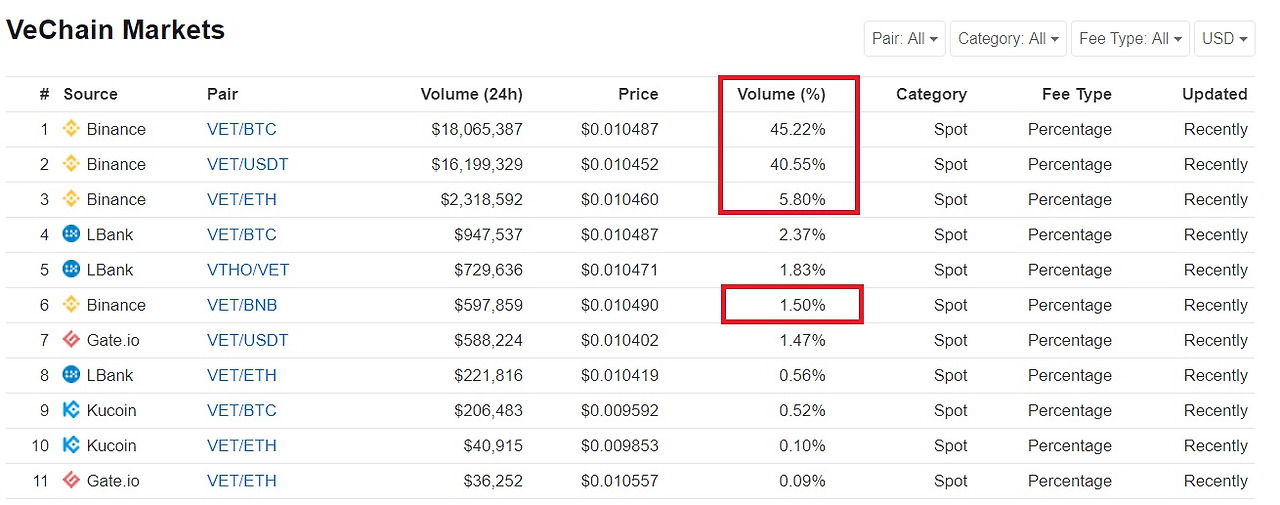
Task: Select the 1.50% volume share cell
Action: pos(802,305)
